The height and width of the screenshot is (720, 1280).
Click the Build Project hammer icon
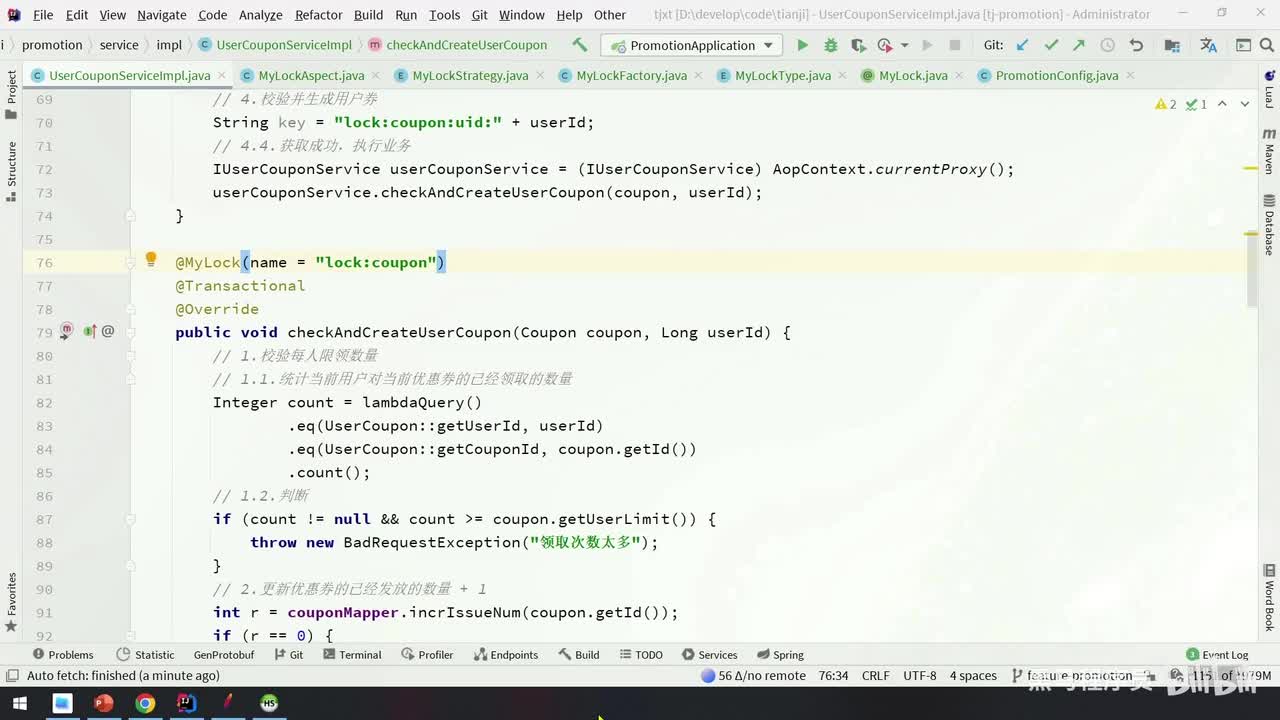(x=580, y=45)
